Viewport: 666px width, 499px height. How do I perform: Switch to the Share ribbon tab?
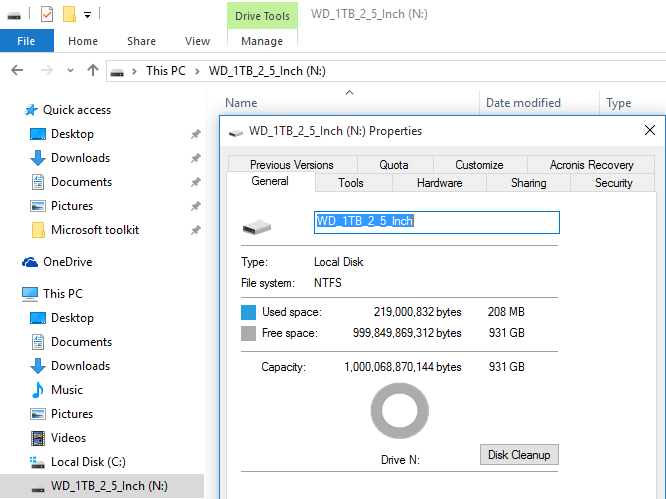click(x=141, y=41)
